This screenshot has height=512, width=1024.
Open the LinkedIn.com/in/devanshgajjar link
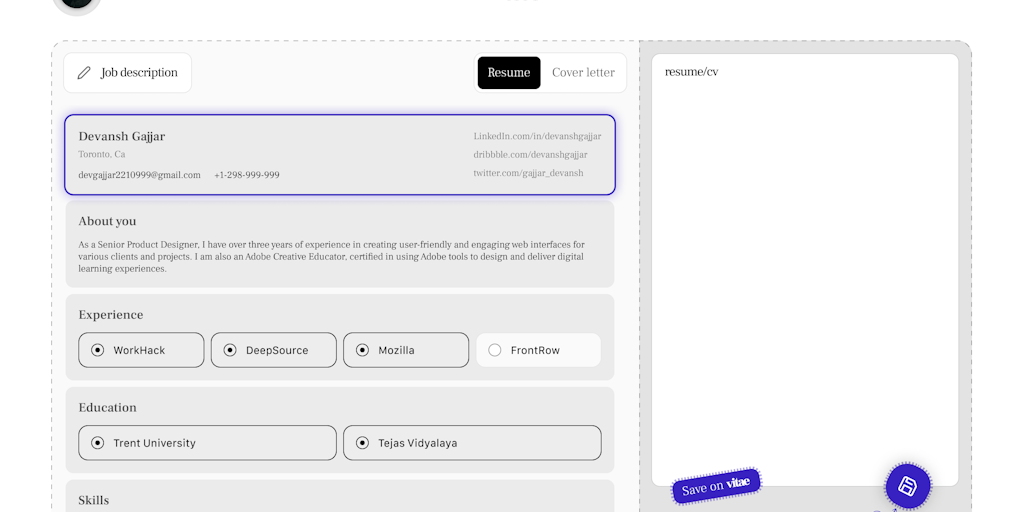click(x=537, y=136)
